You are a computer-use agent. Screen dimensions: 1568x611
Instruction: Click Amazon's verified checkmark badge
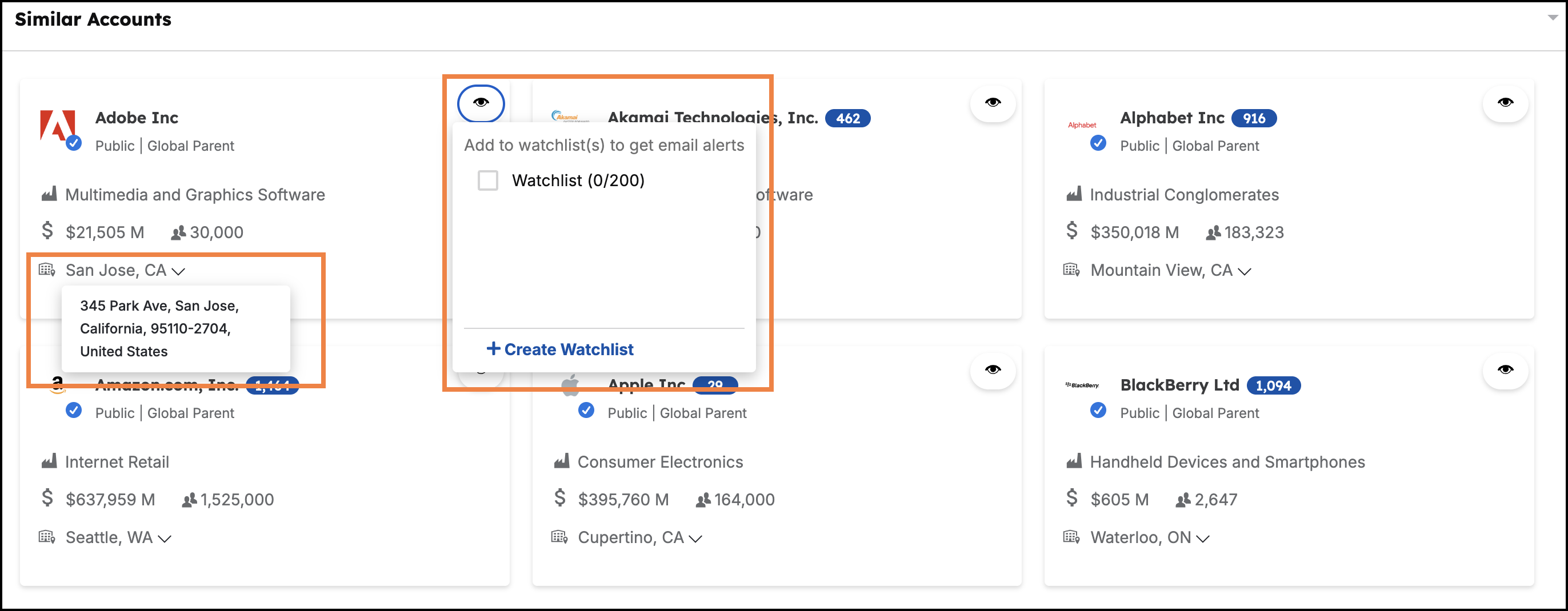(74, 410)
